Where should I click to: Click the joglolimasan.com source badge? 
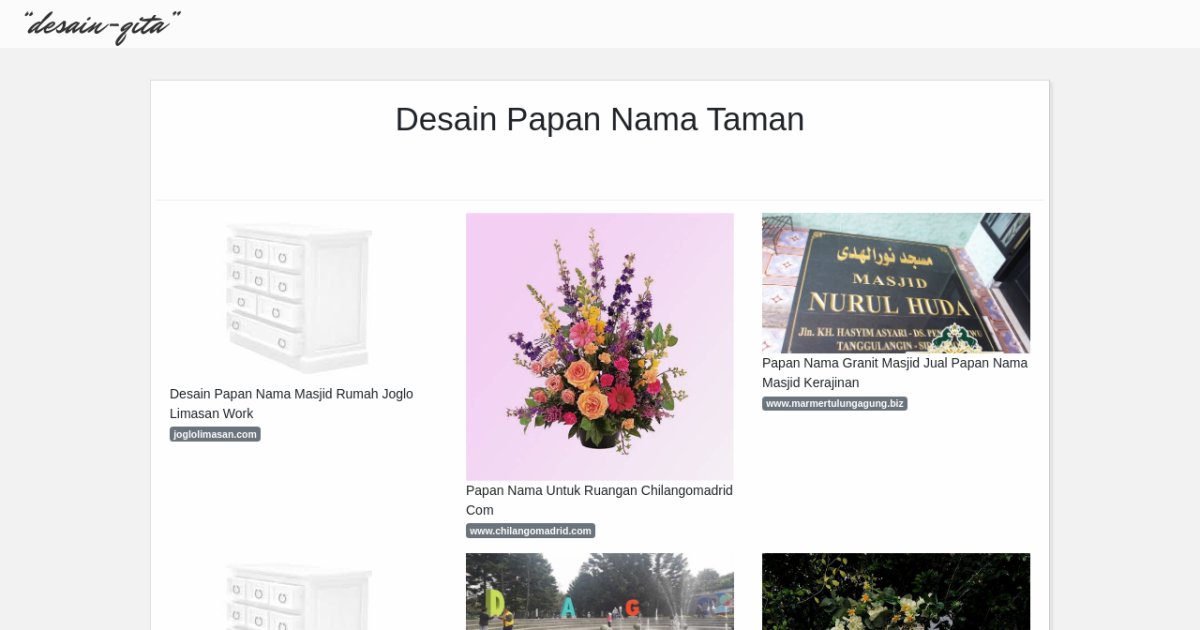[215, 434]
